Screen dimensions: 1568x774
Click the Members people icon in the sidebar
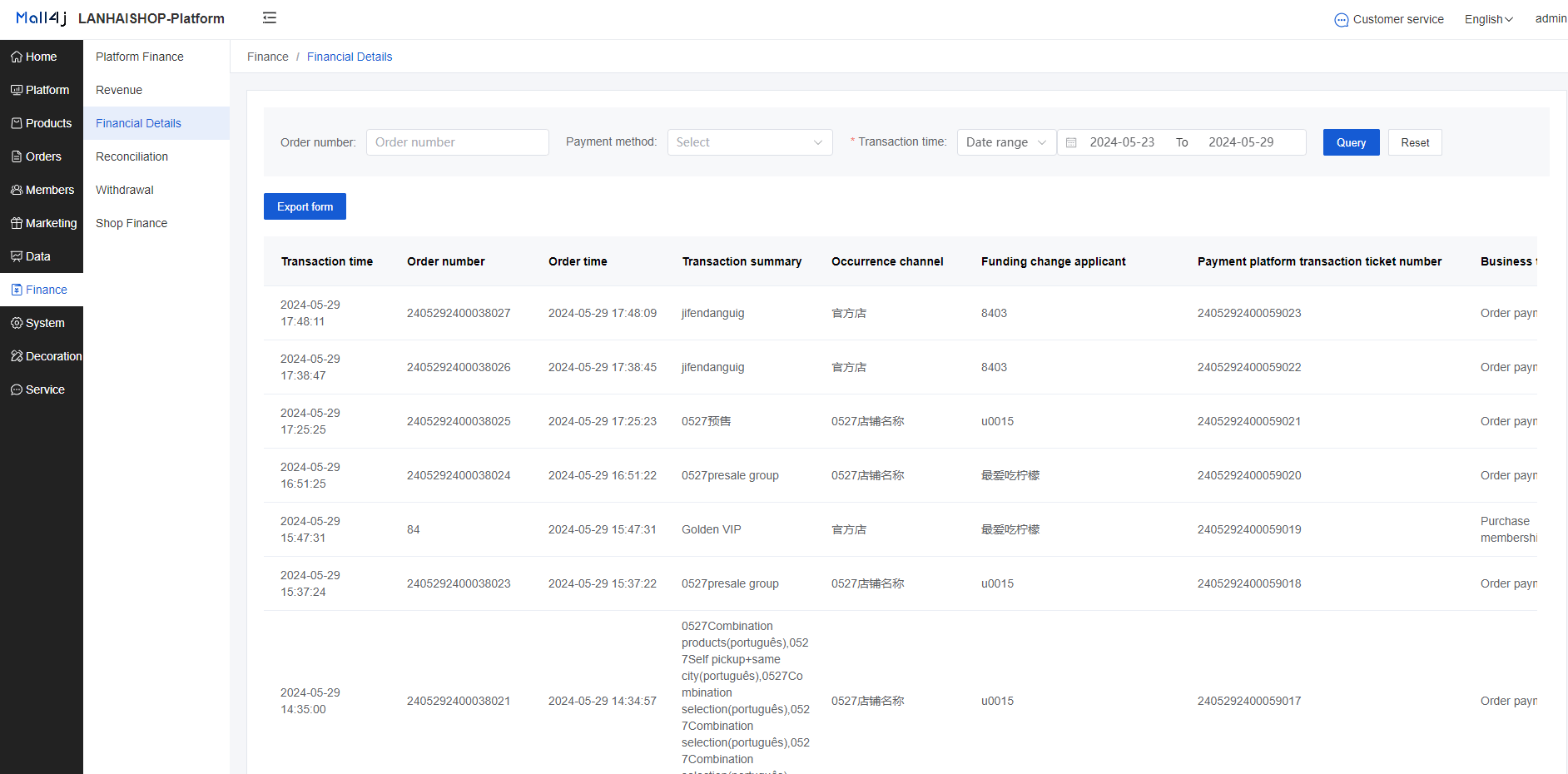pos(17,190)
